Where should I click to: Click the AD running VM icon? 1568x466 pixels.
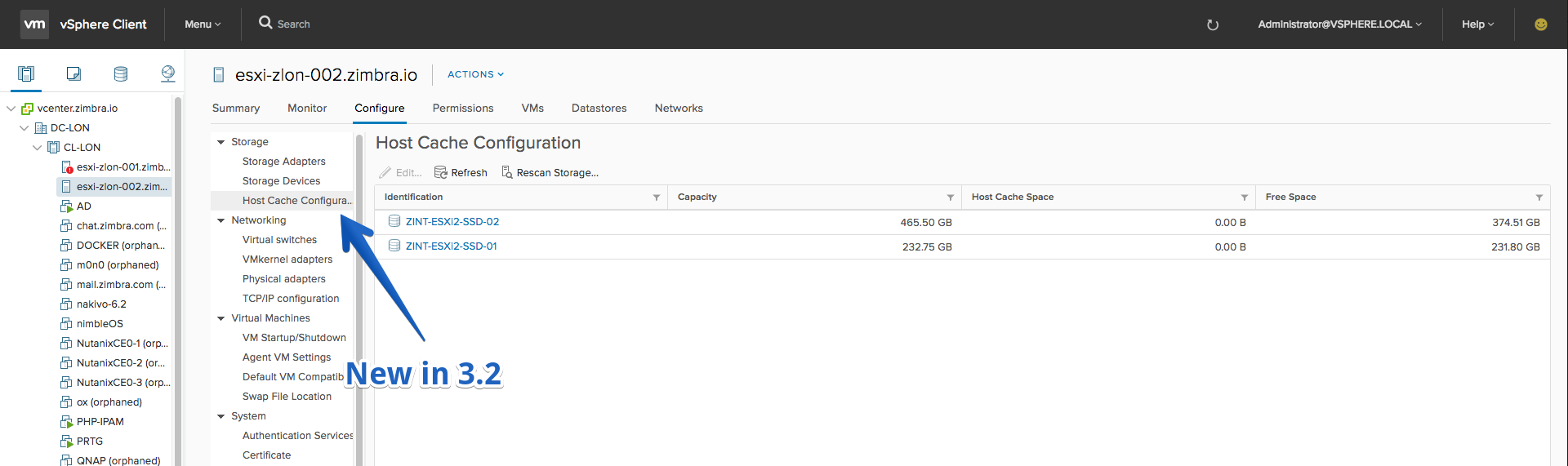pyautogui.click(x=67, y=206)
